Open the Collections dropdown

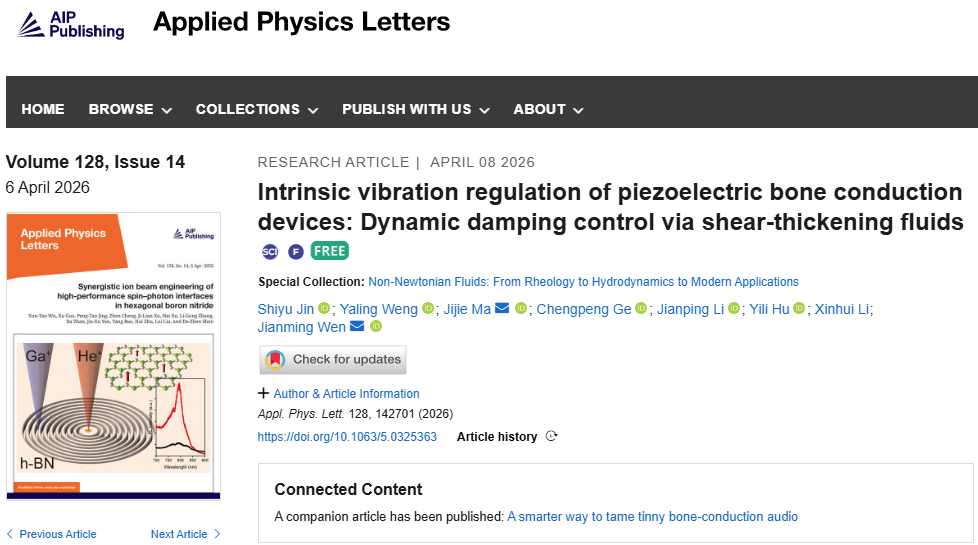(257, 109)
